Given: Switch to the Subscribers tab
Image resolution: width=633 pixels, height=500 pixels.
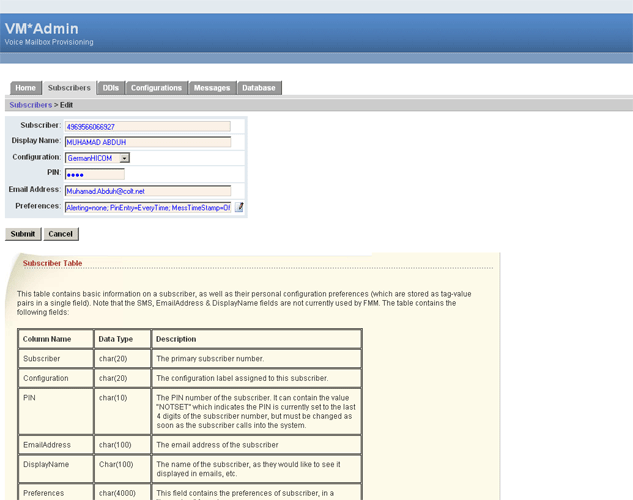Looking at the screenshot, I should pos(69,88).
